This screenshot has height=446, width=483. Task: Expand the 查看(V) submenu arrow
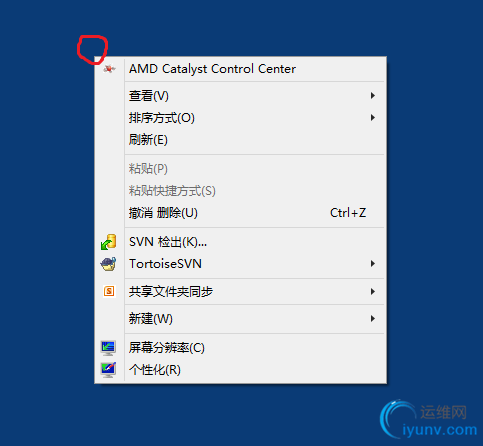[373, 96]
